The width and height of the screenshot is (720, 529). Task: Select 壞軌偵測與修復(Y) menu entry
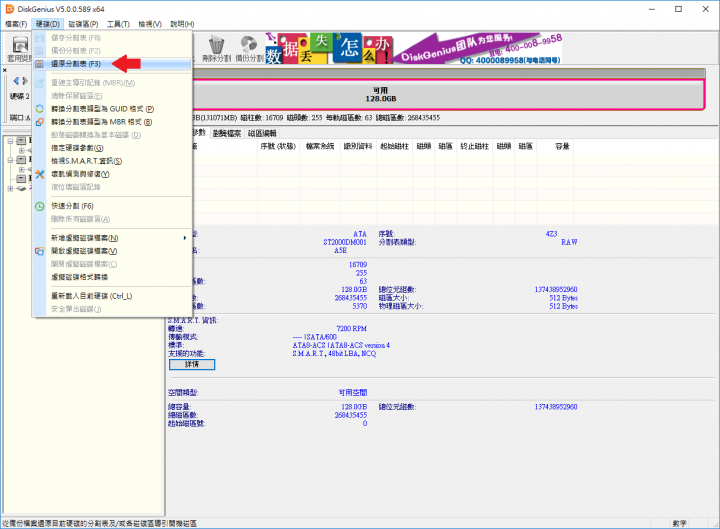112,174
